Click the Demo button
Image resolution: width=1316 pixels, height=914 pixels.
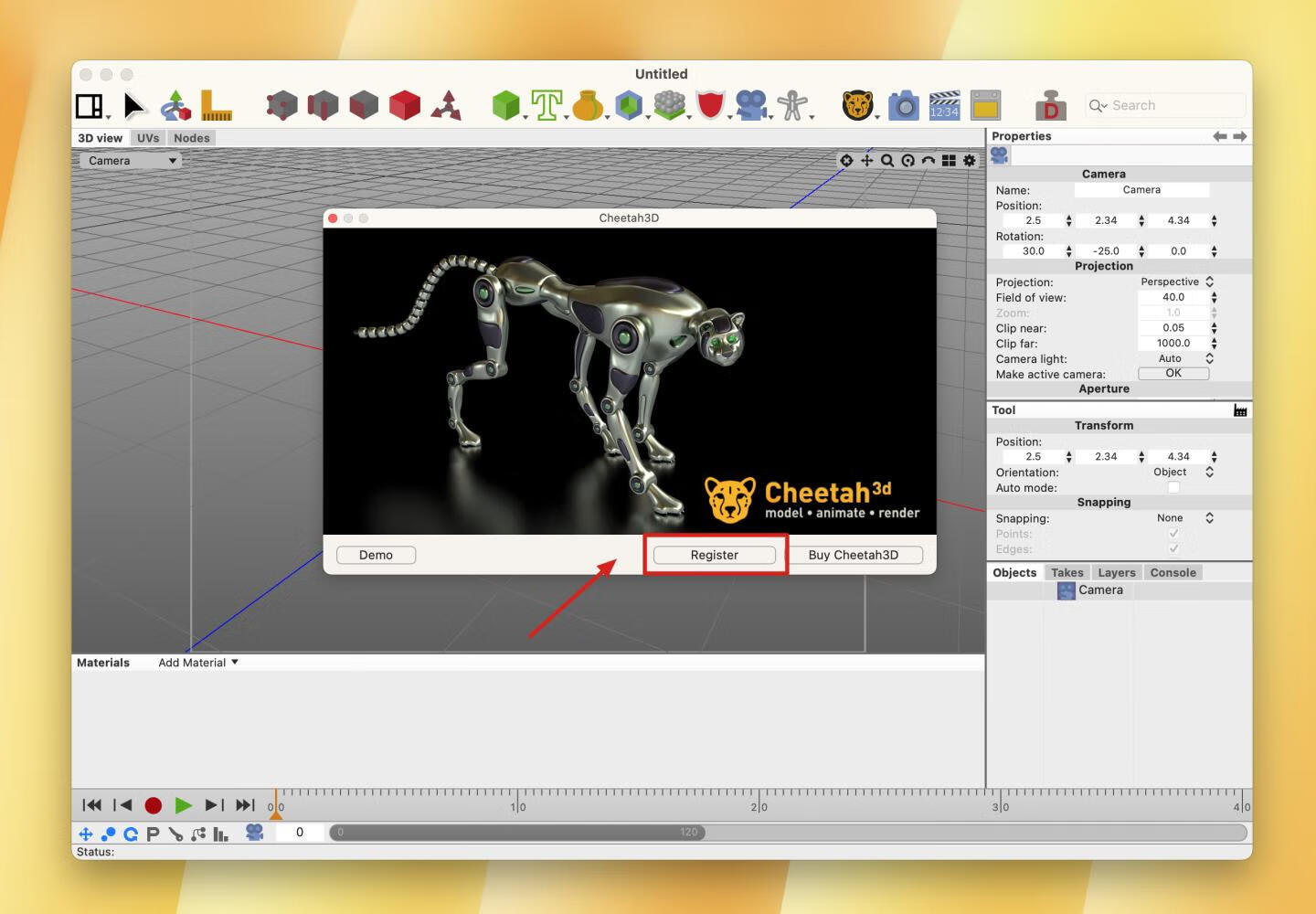click(376, 555)
